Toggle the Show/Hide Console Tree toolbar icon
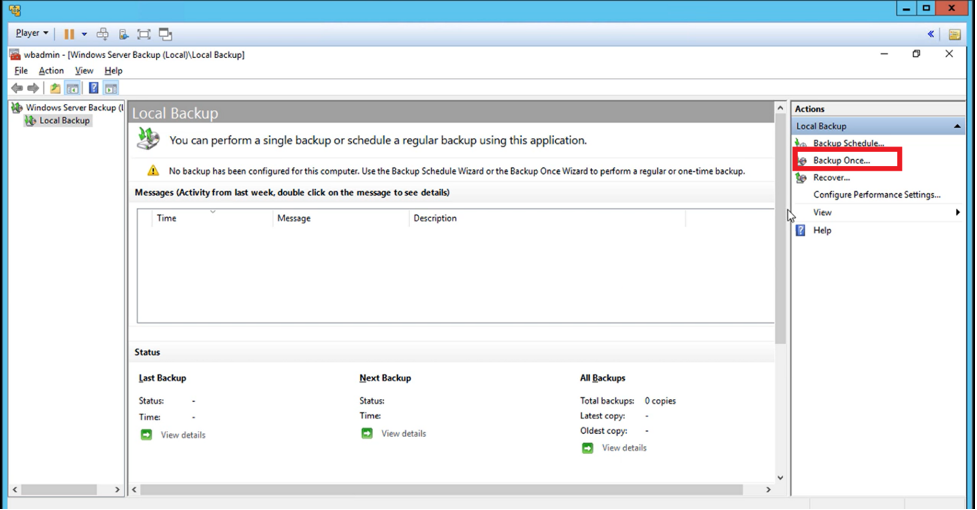Screen dimensions: 977x510 tap(73, 88)
